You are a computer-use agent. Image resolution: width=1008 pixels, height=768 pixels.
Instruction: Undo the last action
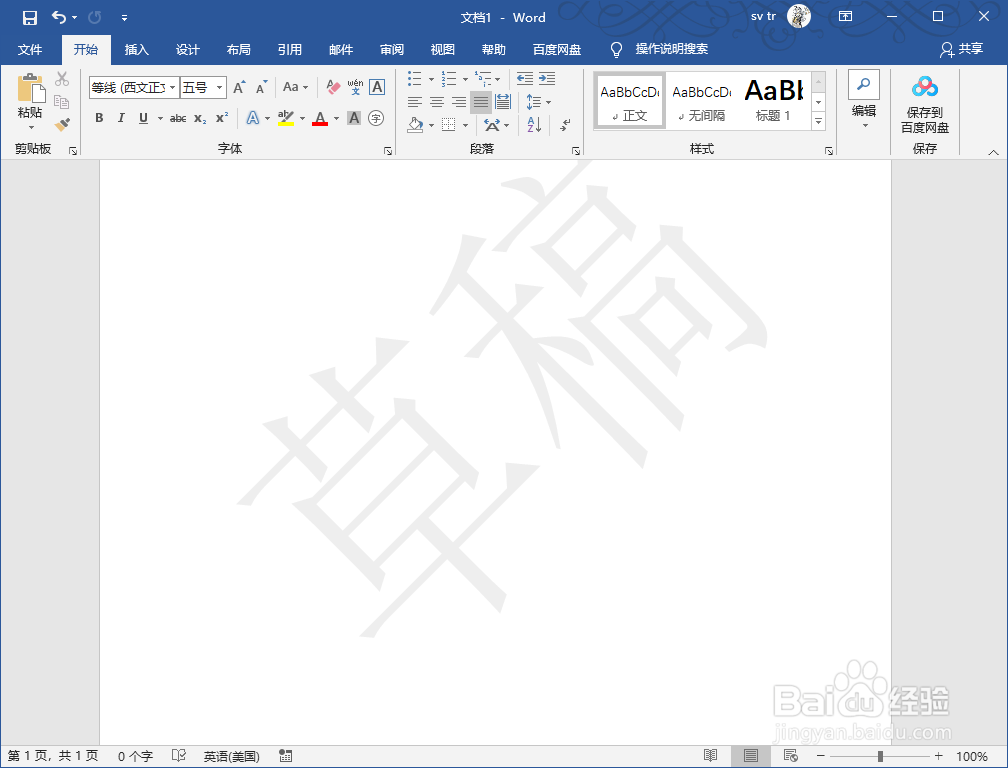[x=59, y=17]
